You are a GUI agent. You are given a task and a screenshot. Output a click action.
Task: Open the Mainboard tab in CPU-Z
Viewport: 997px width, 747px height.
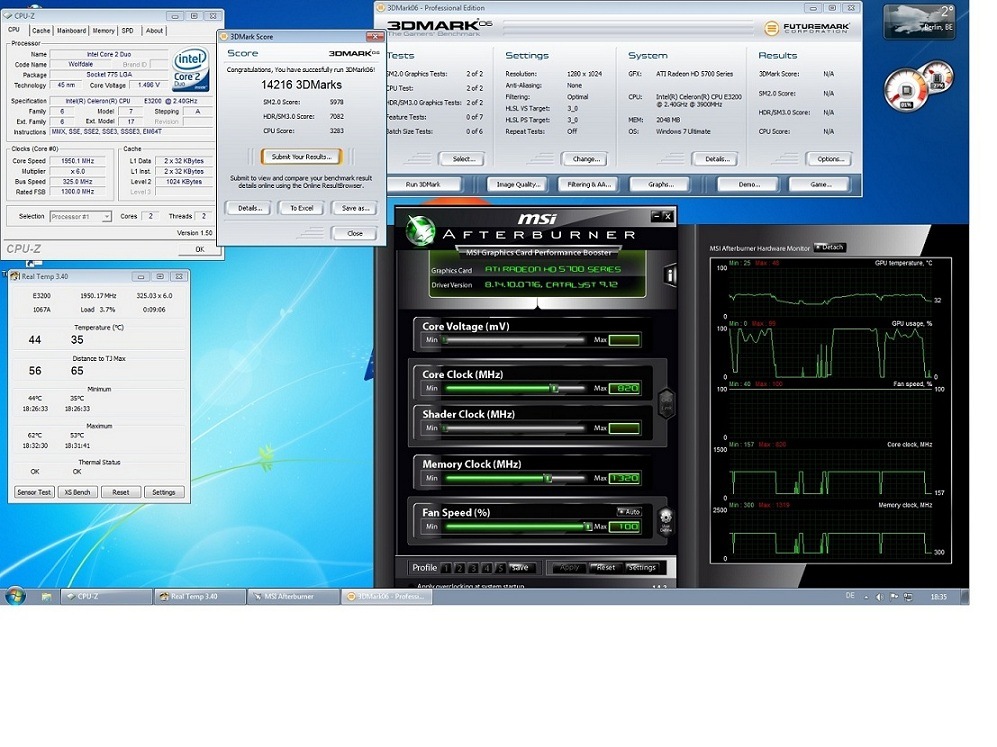(71, 31)
